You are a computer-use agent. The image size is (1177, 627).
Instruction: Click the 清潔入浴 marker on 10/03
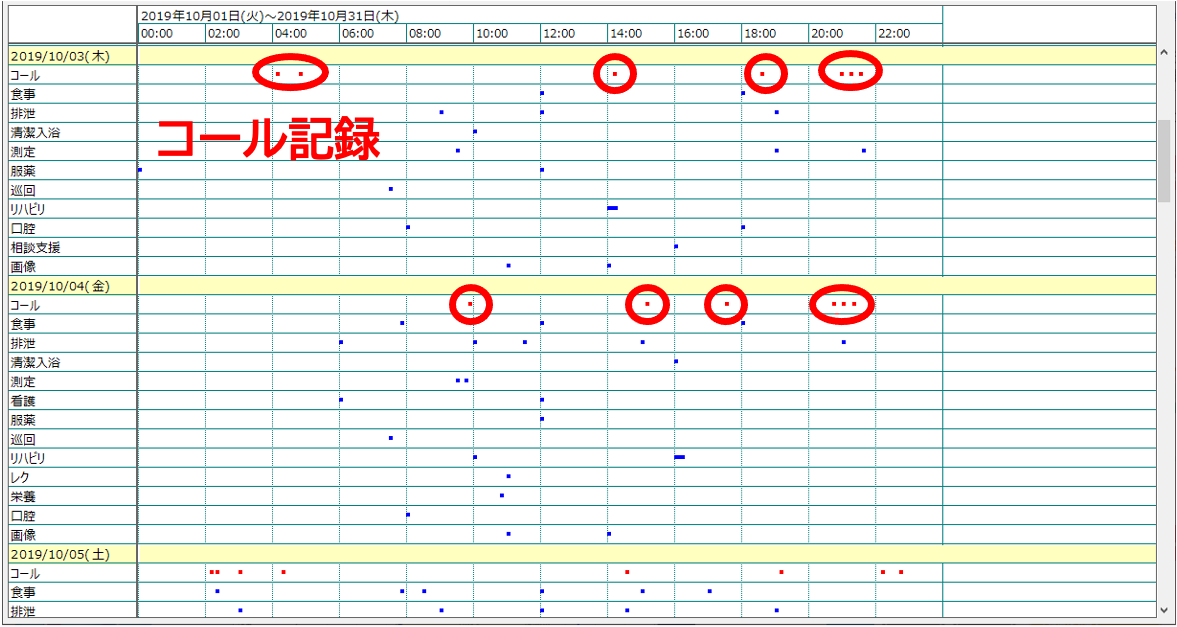(475, 131)
